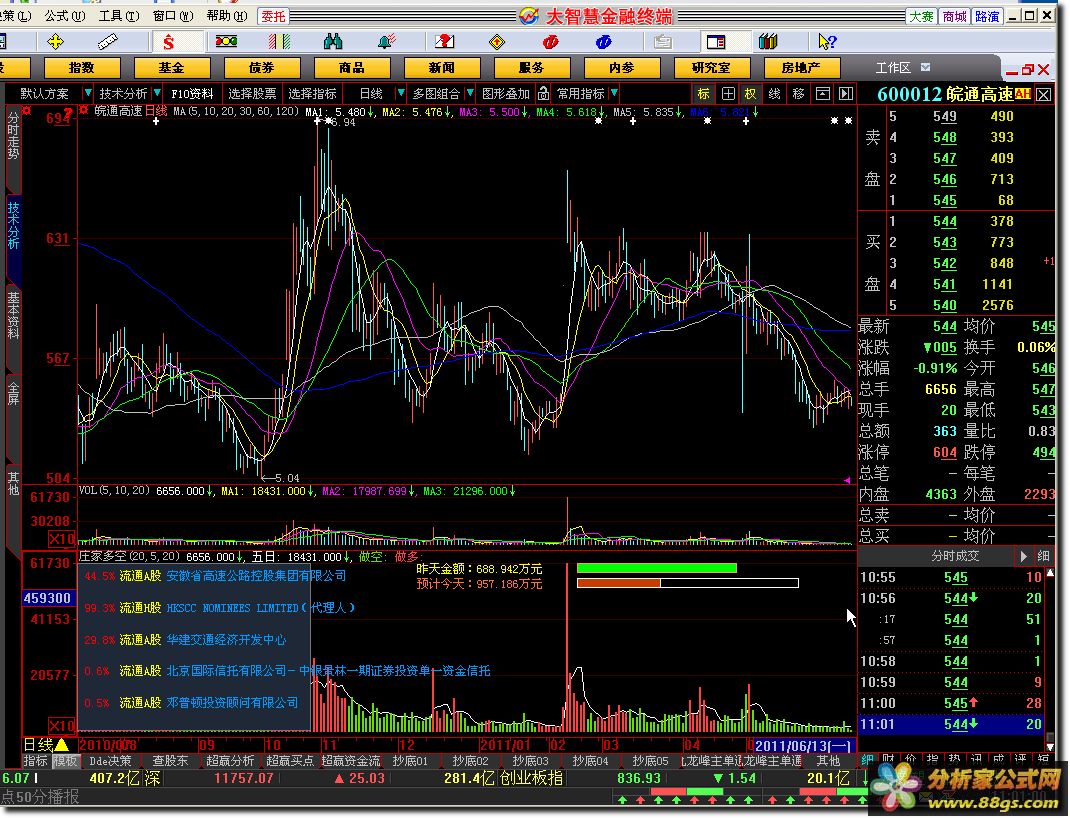Expand the 多图组合 dropdown arrow
This screenshot has width=1070, height=818.
(x=469, y=93)
